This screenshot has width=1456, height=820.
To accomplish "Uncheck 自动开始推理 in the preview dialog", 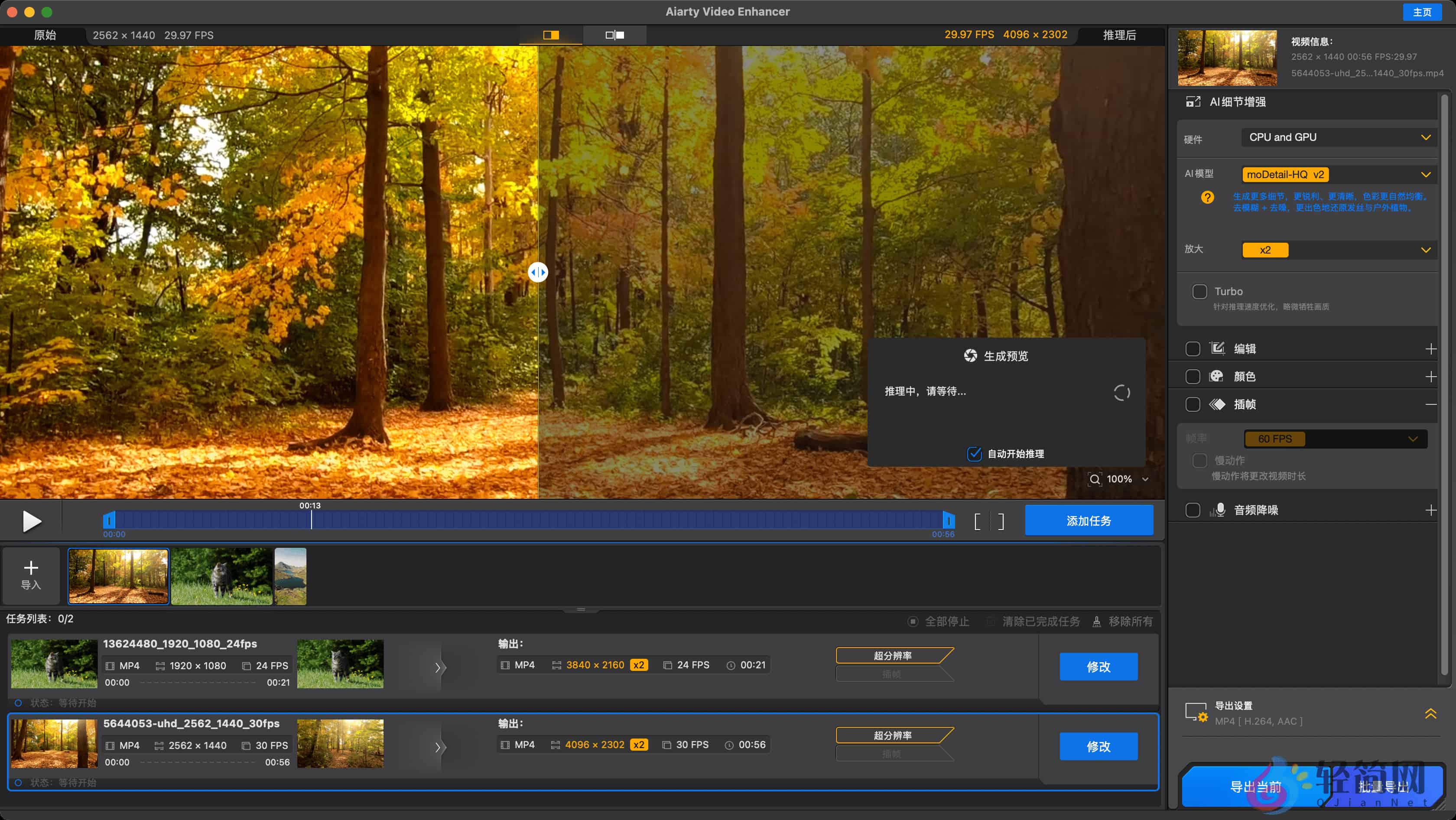I will coord(974,454).
